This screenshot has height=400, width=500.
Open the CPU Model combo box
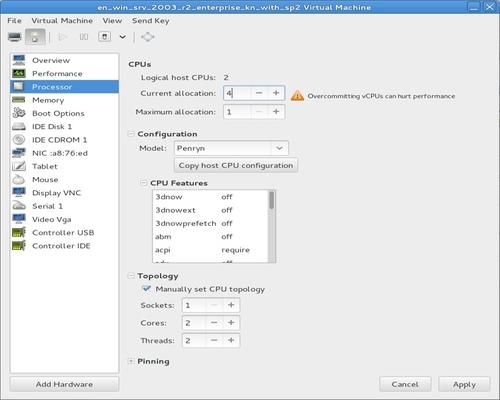tap(231, 148)
